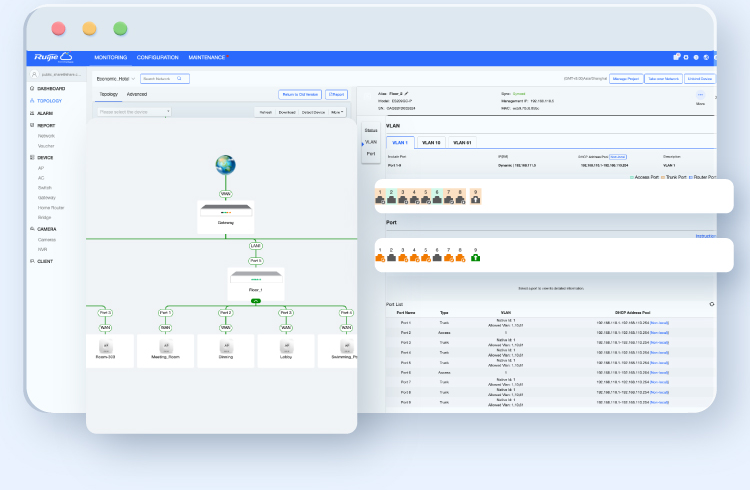Viewport: 750px width, 490px height.
Task: Select TOPOLOGY in the left sidebar
Action: pos(49,101)
